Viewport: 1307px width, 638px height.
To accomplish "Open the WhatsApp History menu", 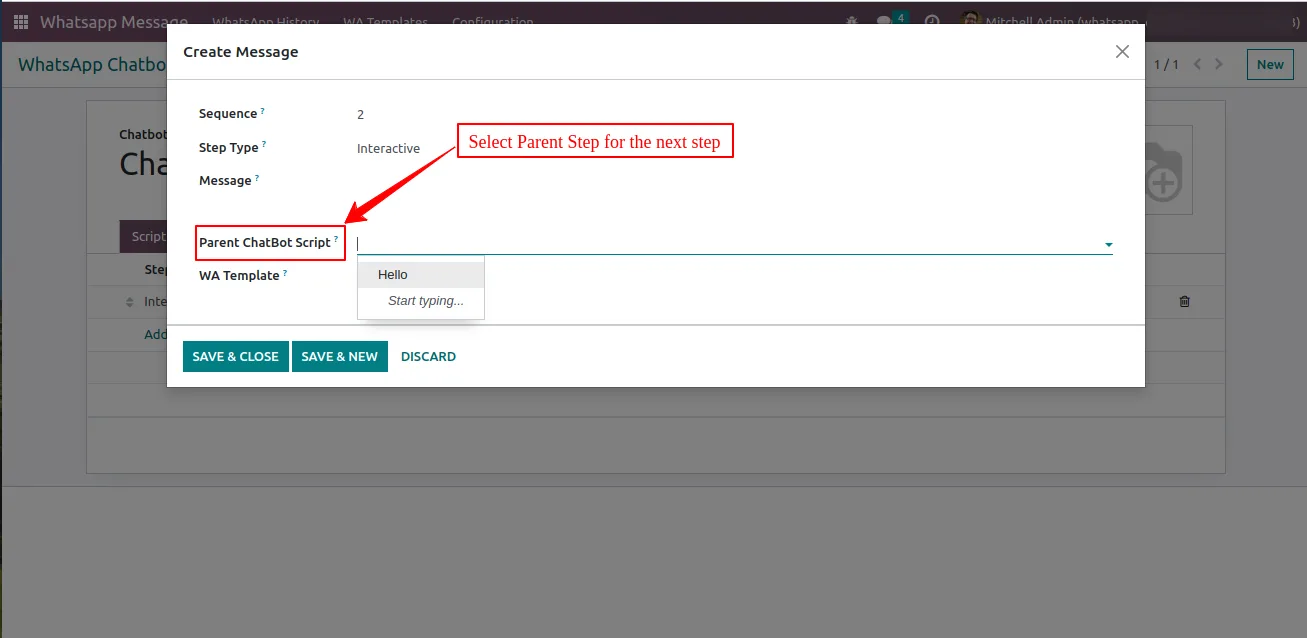I will tap(266, 22).
